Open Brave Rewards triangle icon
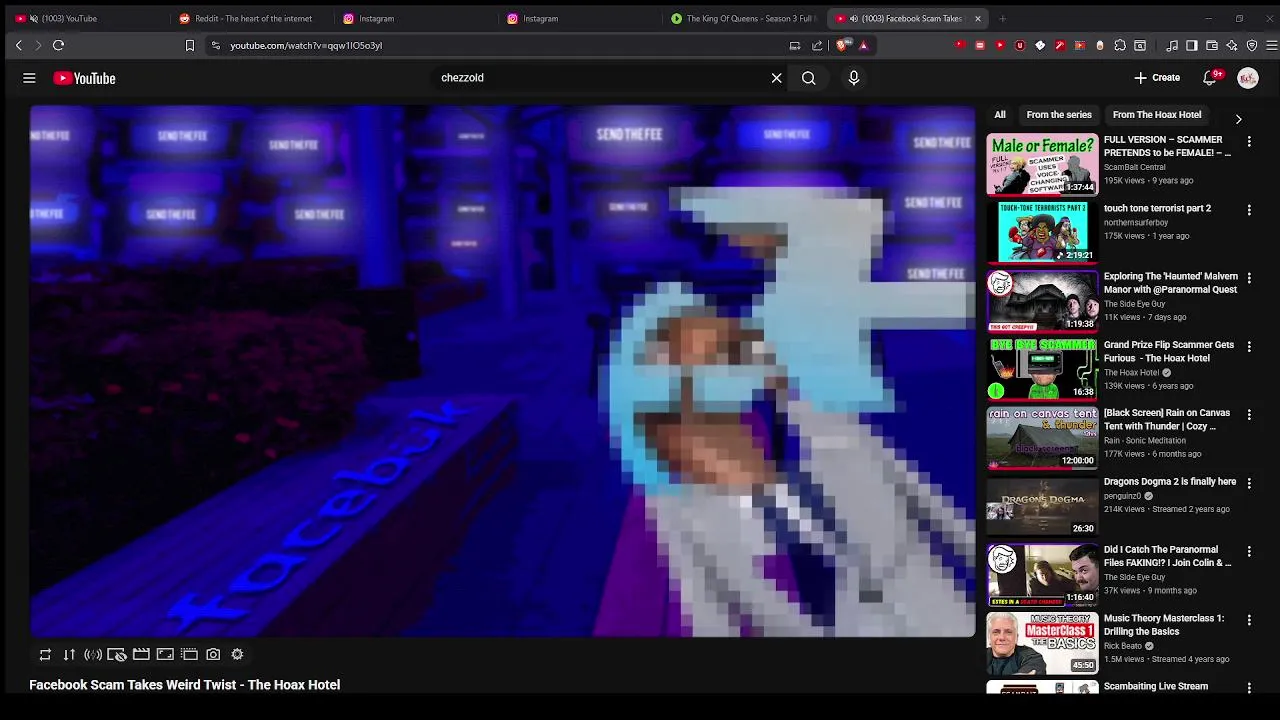 click(863, 45)
